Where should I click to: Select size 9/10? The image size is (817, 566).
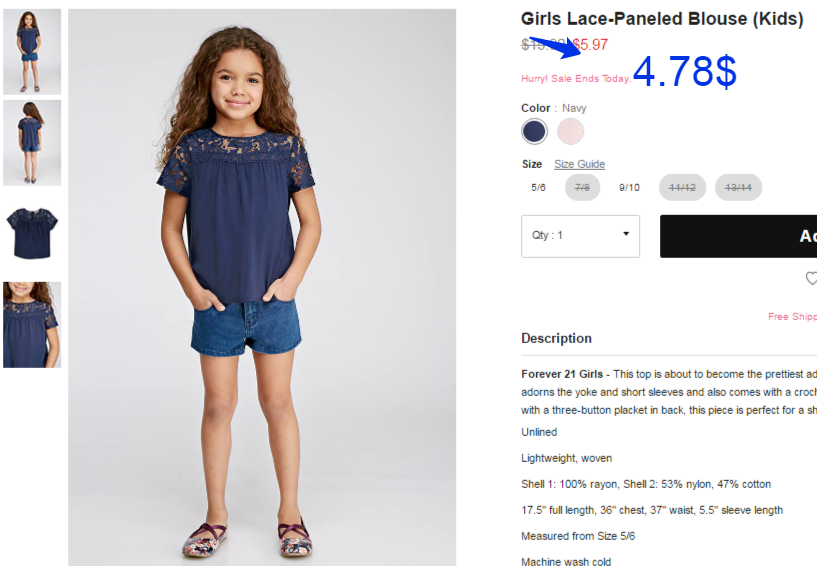click(x=629, y=188)
